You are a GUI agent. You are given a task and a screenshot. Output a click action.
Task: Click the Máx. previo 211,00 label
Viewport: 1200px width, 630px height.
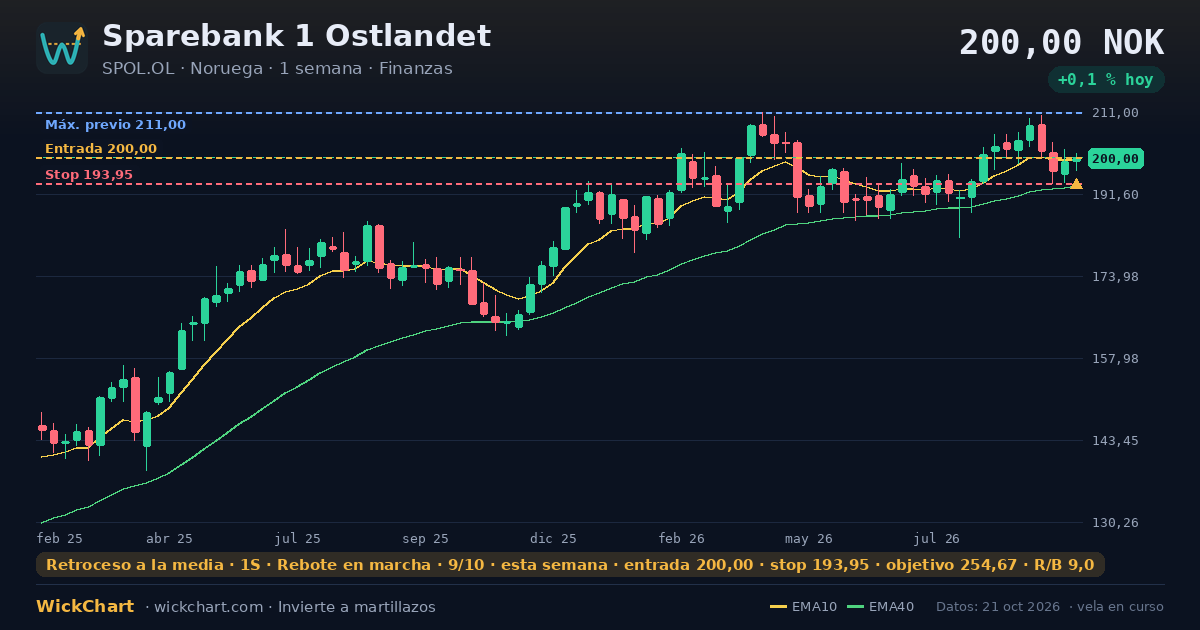115,125
